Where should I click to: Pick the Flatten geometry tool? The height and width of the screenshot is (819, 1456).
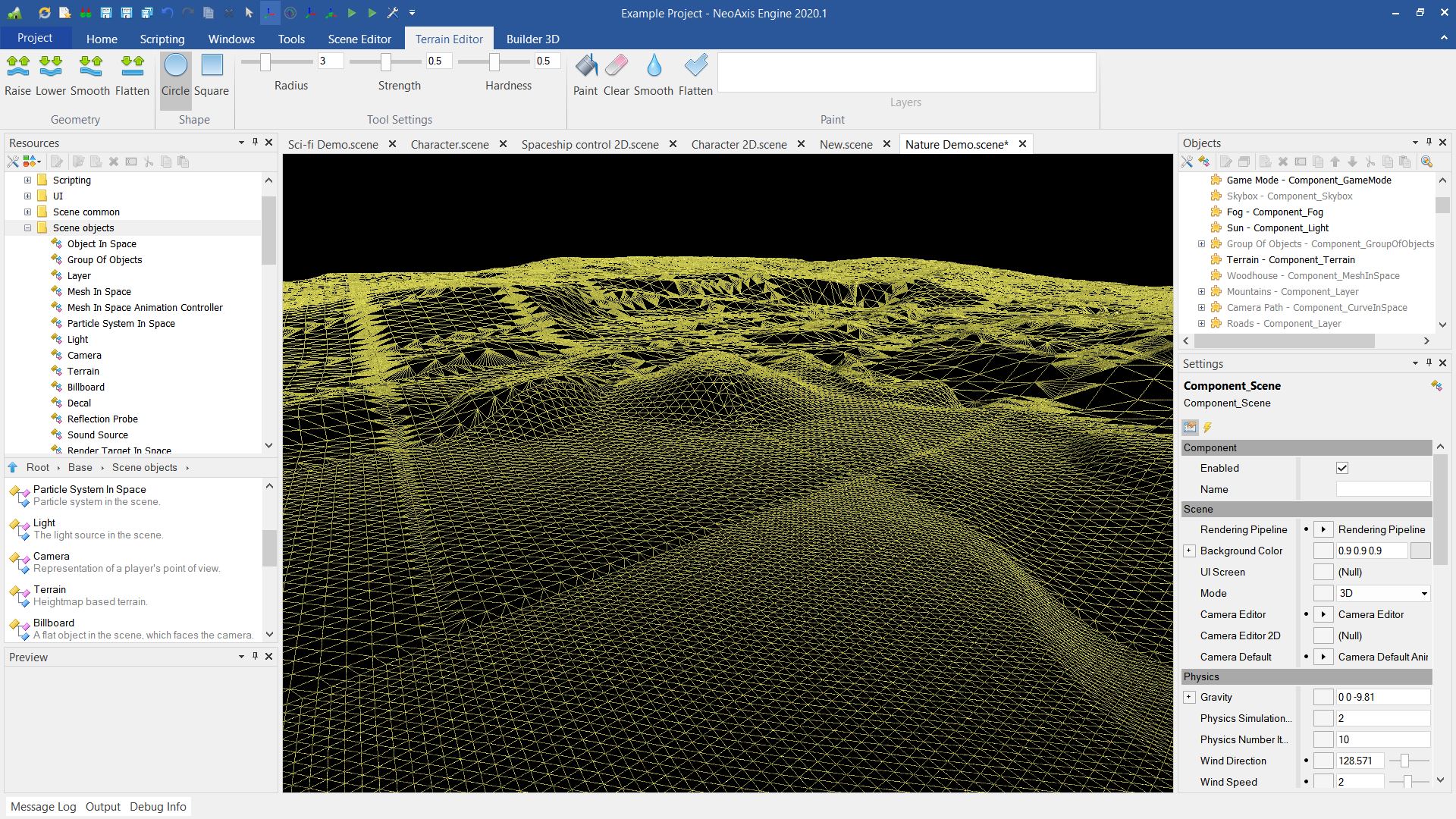tap(132, 74)
